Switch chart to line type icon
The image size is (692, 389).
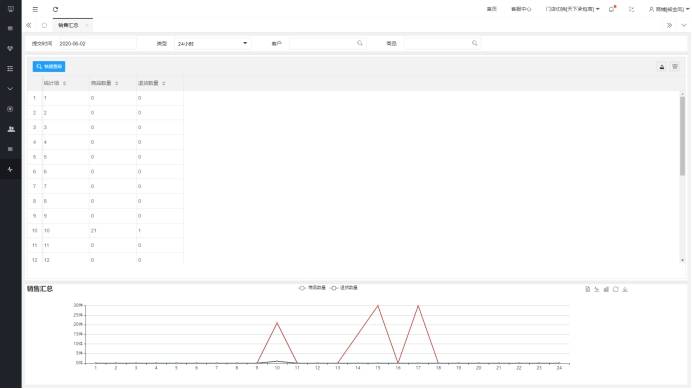click(597, 289)
